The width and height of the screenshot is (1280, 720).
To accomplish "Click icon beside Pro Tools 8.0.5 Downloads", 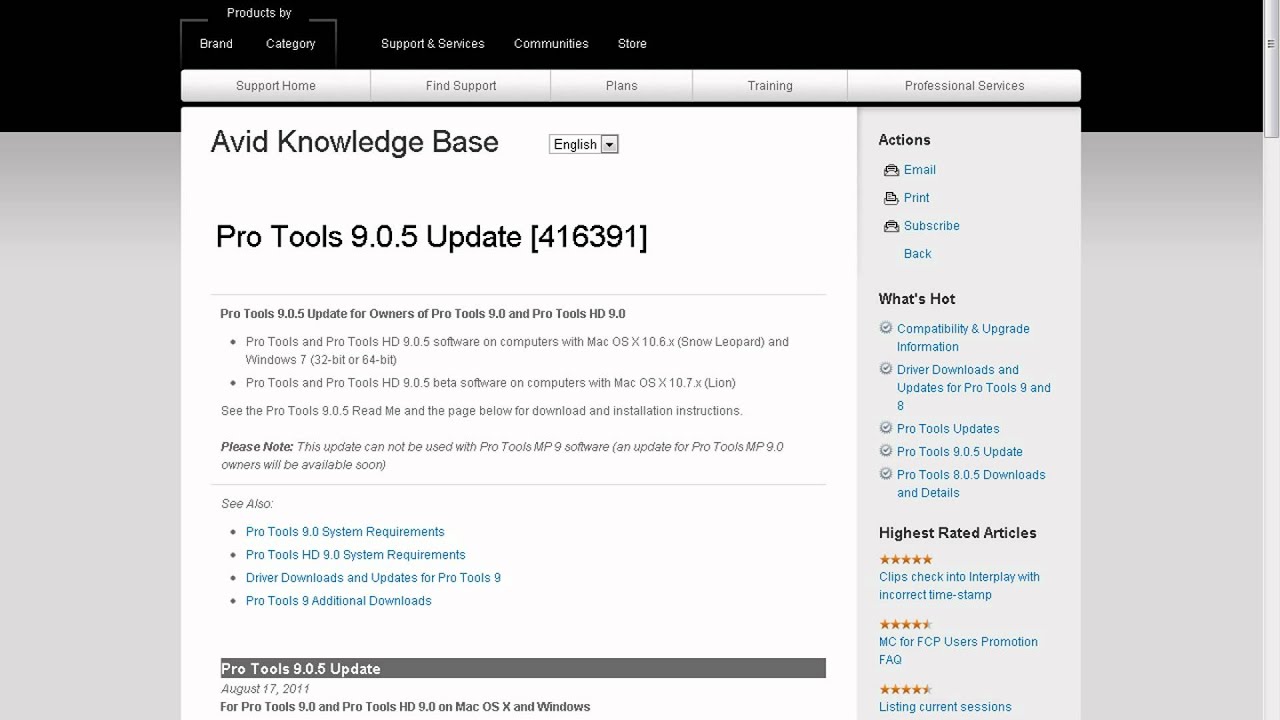I will click(885, 474).
